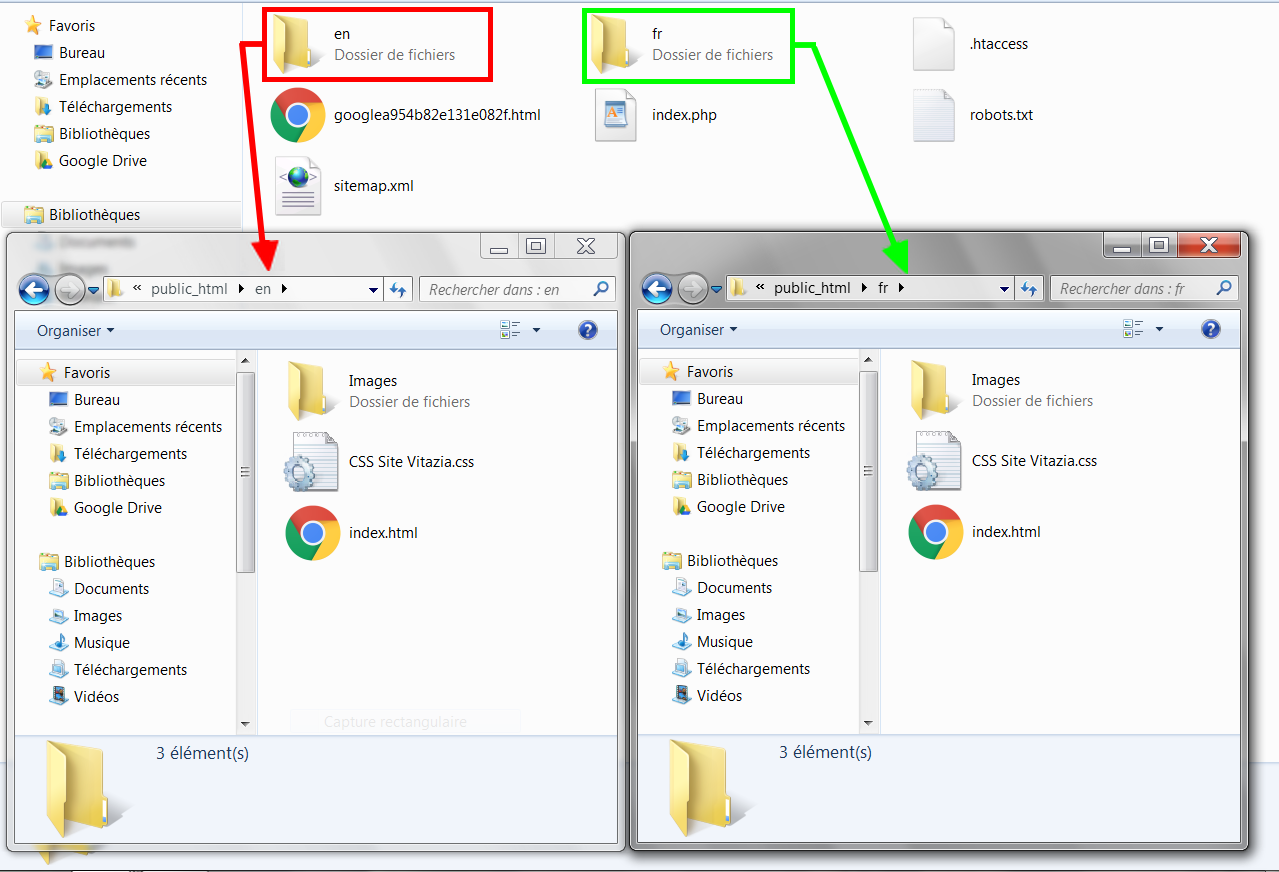Open Vidéos library in en window
This screenshot has height=872, width=1279.
tap(84, 697)
